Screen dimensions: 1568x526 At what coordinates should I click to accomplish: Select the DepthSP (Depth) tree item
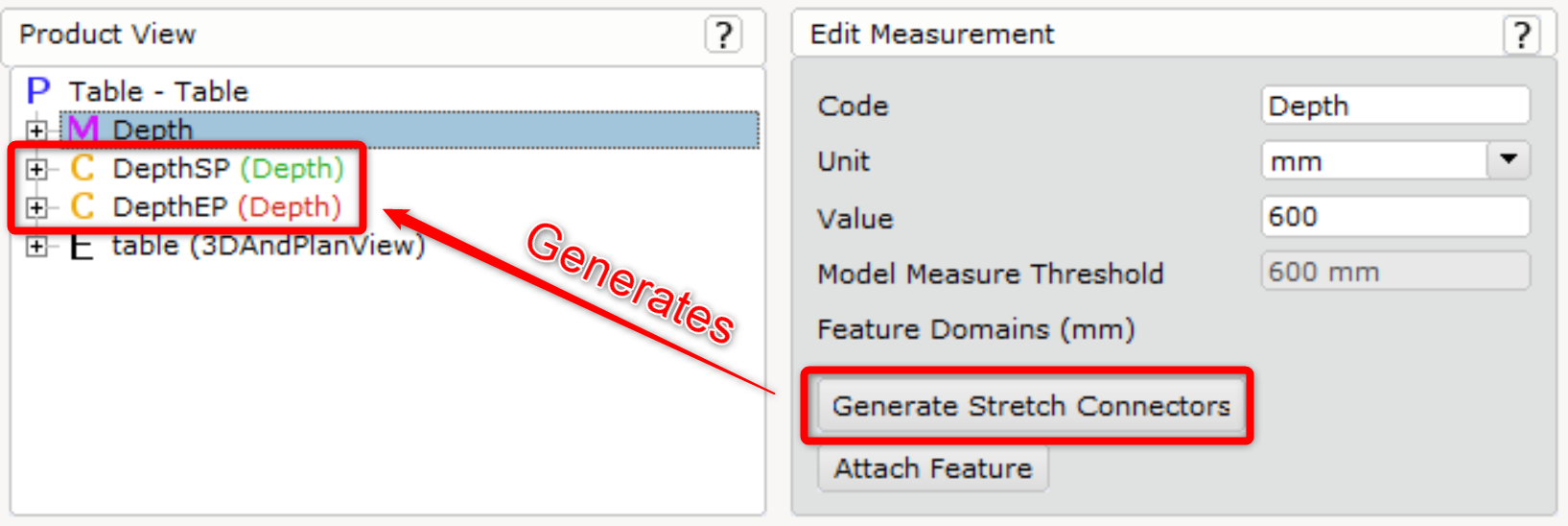pos(228,168)
